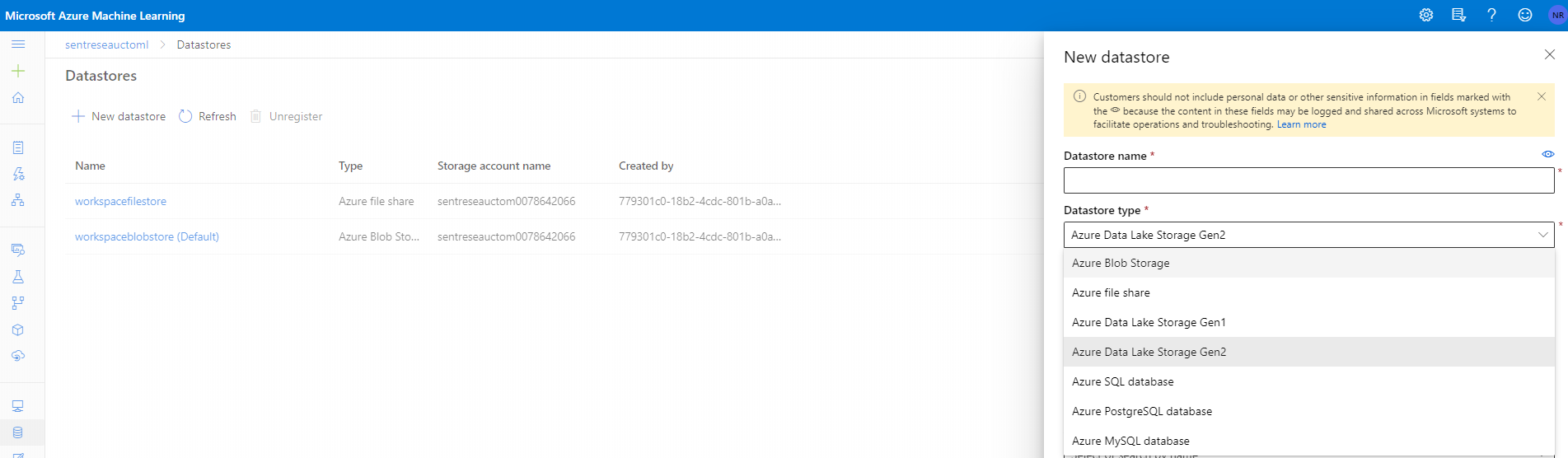The width and height of the screenshot is (1568, 458).
Task: Open the Designer hierarchy icon
Action: click(x=18, y=200)
